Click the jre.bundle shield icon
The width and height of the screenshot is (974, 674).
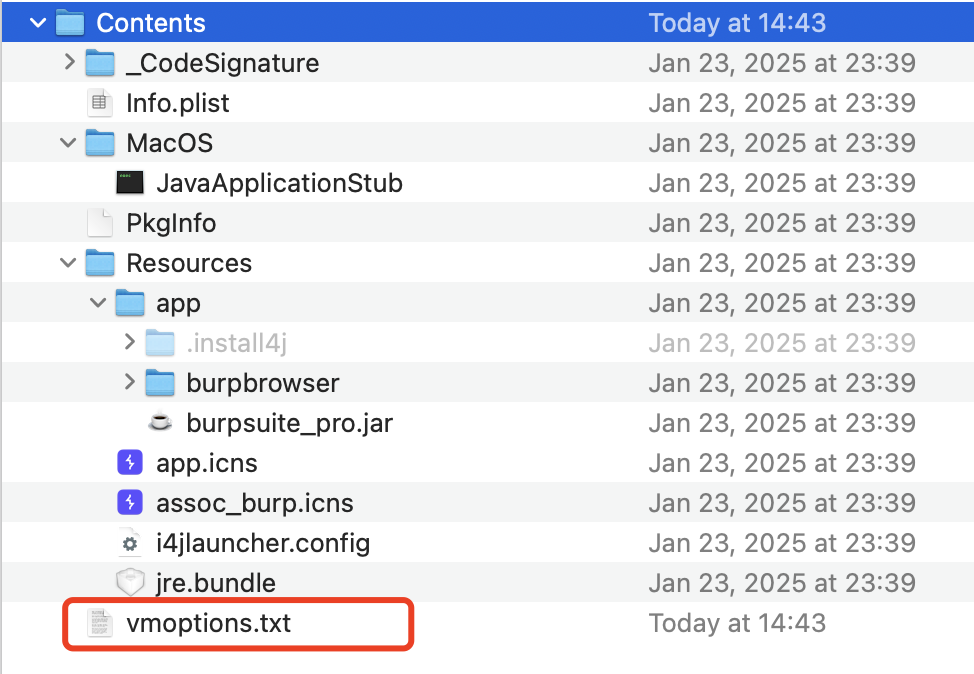coord(130,583)
